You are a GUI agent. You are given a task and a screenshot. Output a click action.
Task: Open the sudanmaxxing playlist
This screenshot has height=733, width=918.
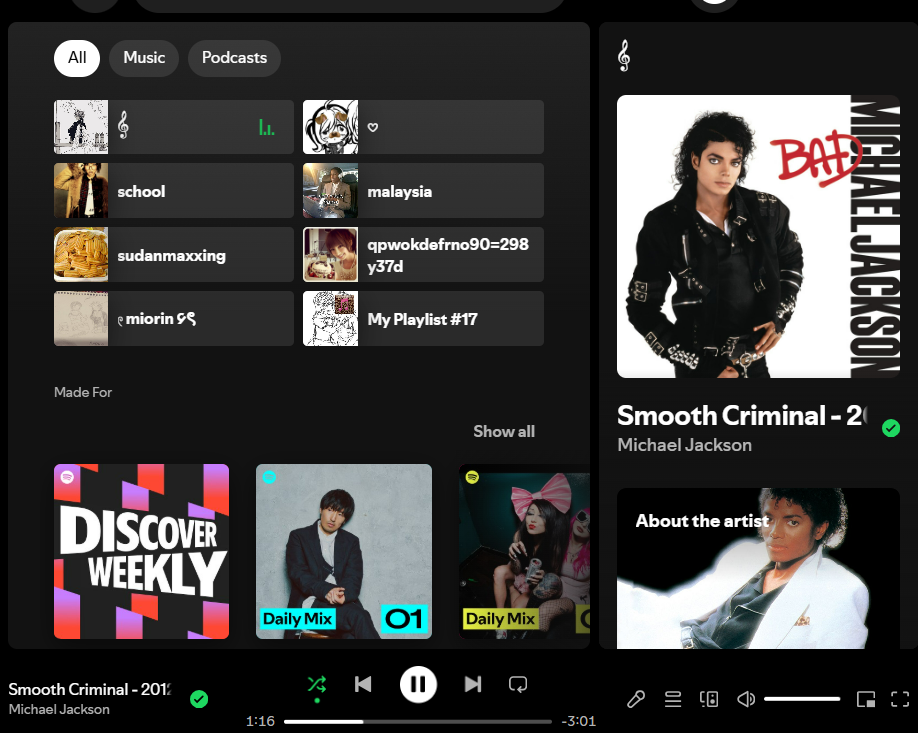[174, 255]
